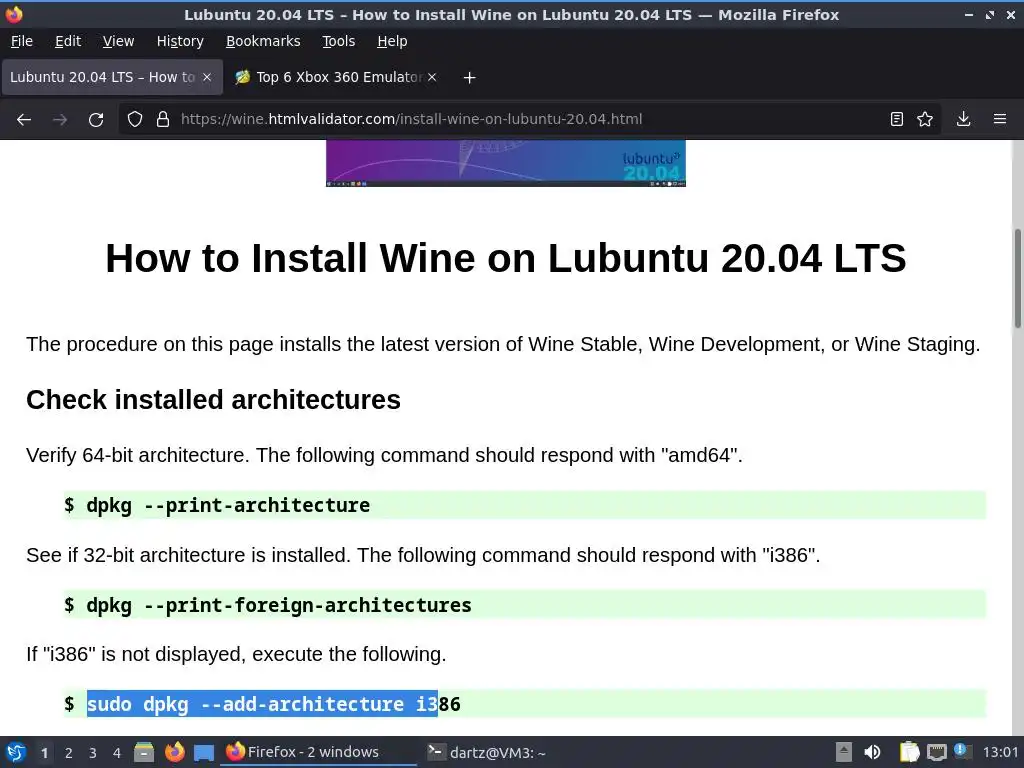Switch to dartz@VM3 terminal taskbar button
The height and width of the screenshot is (768, 1024).
(487, 752)
